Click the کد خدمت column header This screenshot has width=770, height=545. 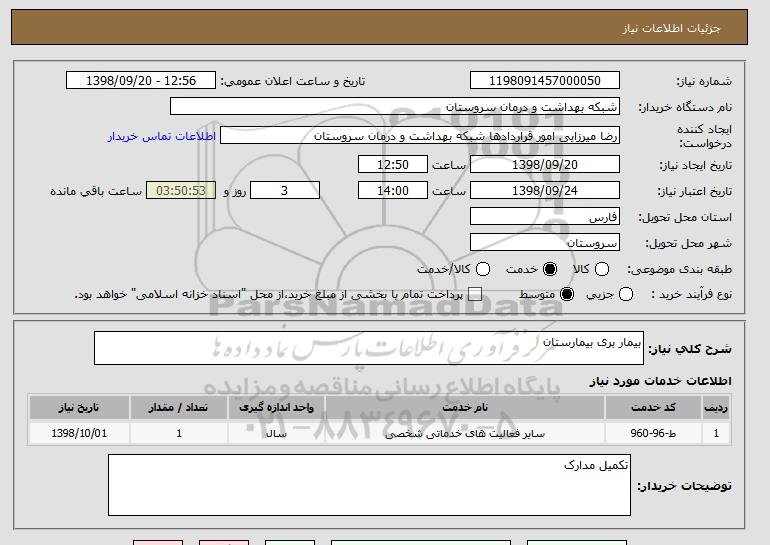click(x=653, y=408)
